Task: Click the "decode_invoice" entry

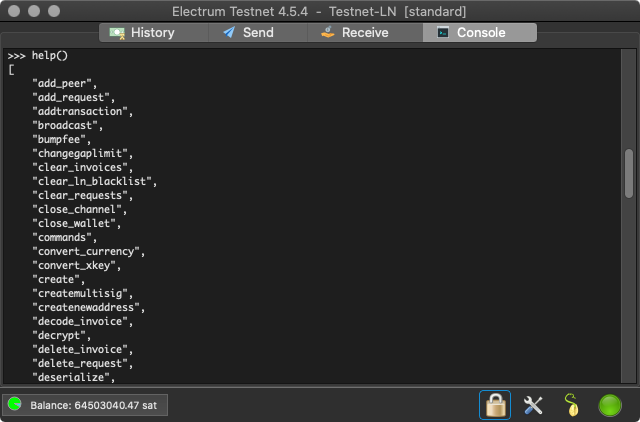Action: pos(82,322)
